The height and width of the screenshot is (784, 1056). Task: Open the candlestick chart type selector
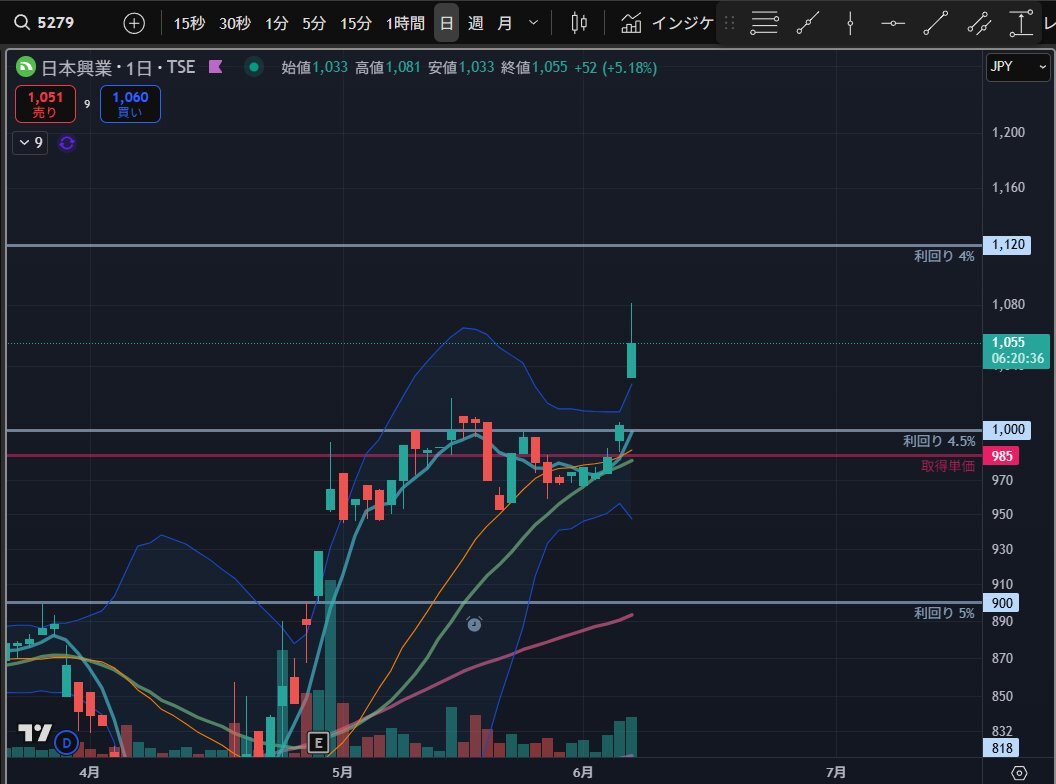[x=579, y=24]
